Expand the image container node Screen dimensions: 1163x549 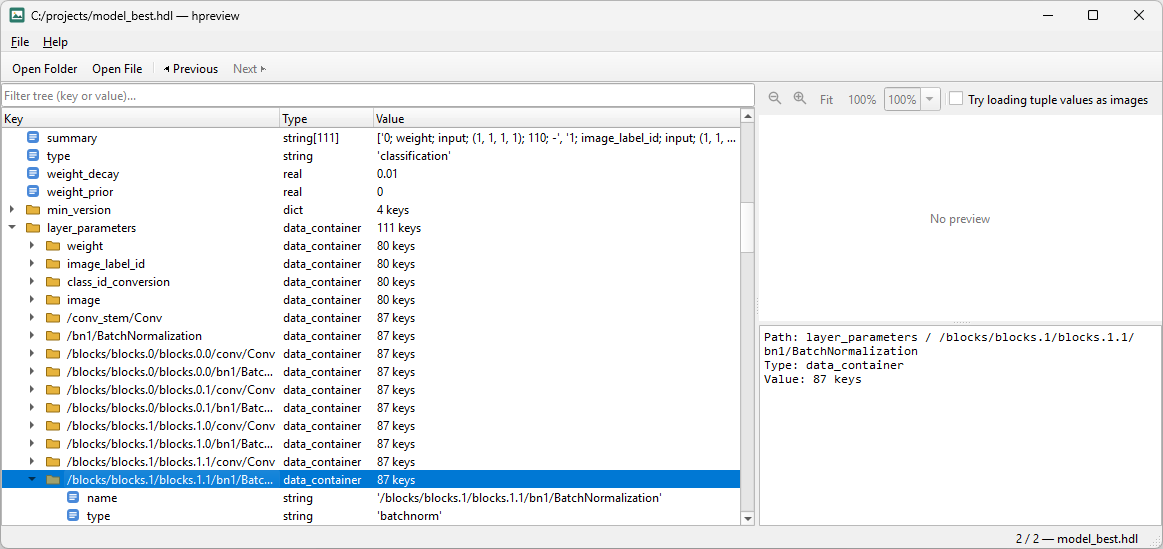(x=32, y=300)
